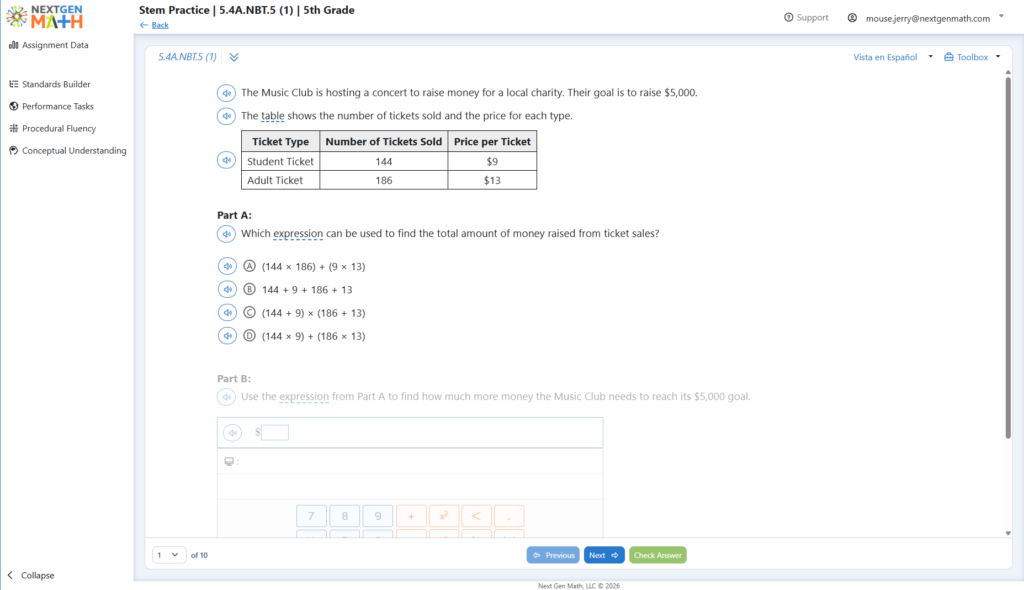Play audio for the Part A question
The height and width of the screenshot is (590, 1024).
pyautogui.click(x=226, y=234)
